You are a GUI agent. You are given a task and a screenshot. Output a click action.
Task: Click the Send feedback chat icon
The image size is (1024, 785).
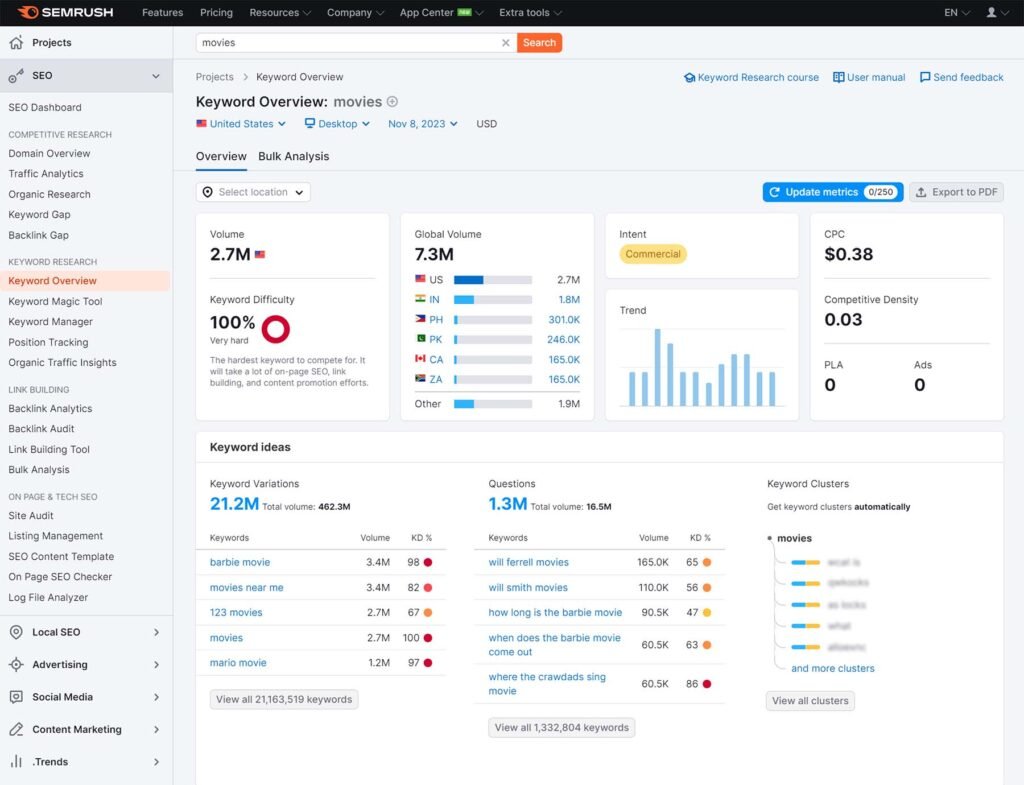click(925, 78)
